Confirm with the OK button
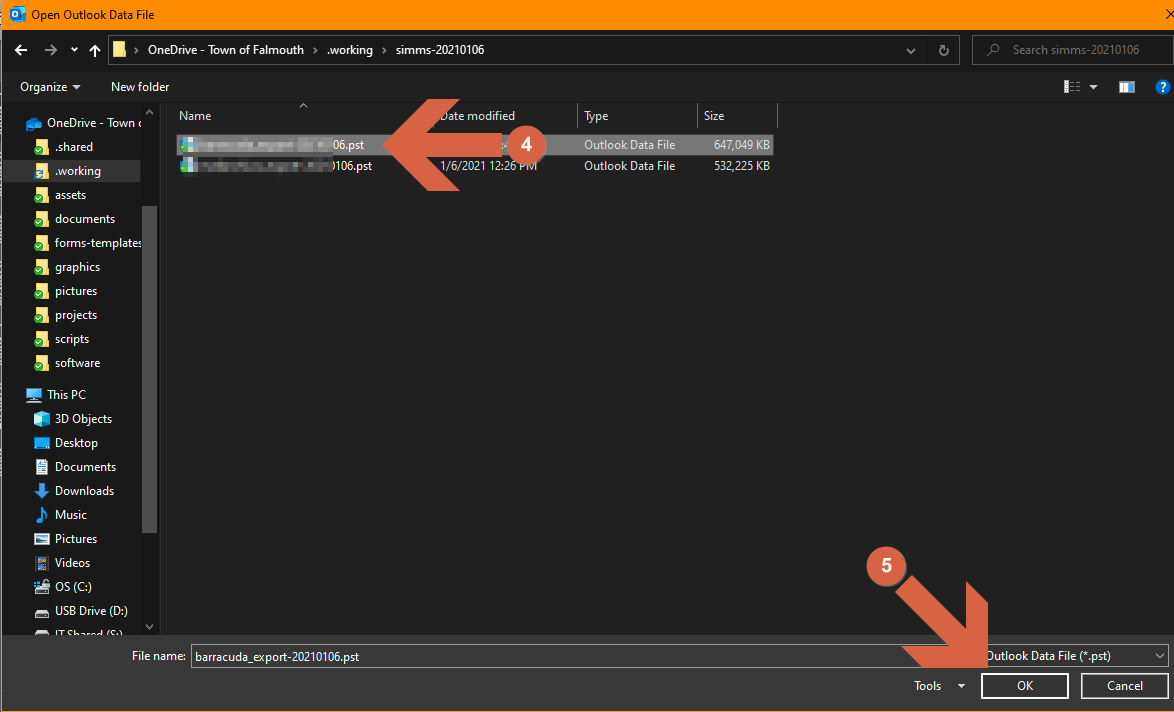 click(x=1025, y=686)
